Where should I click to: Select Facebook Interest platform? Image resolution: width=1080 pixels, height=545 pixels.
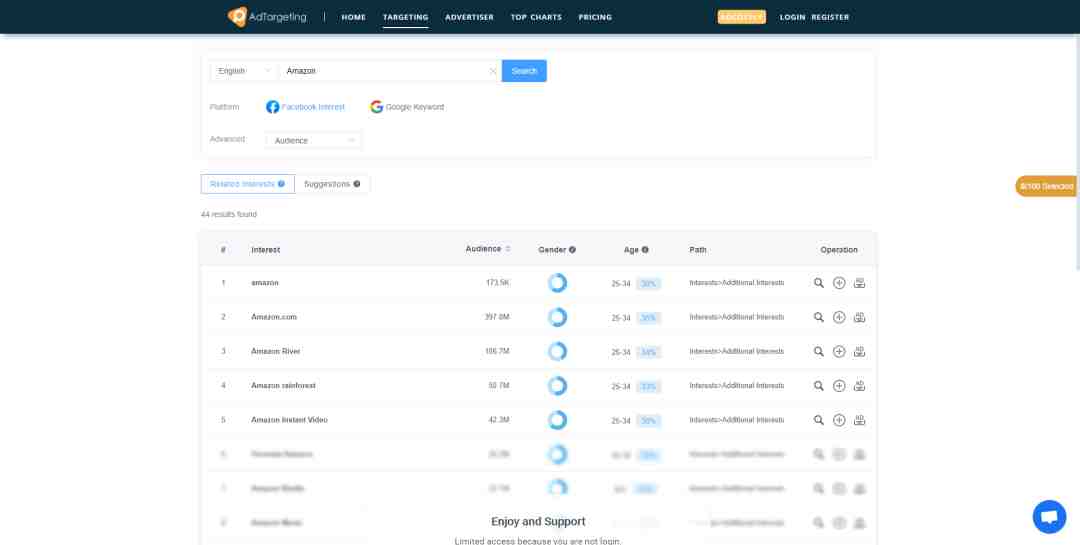point(305,107)
